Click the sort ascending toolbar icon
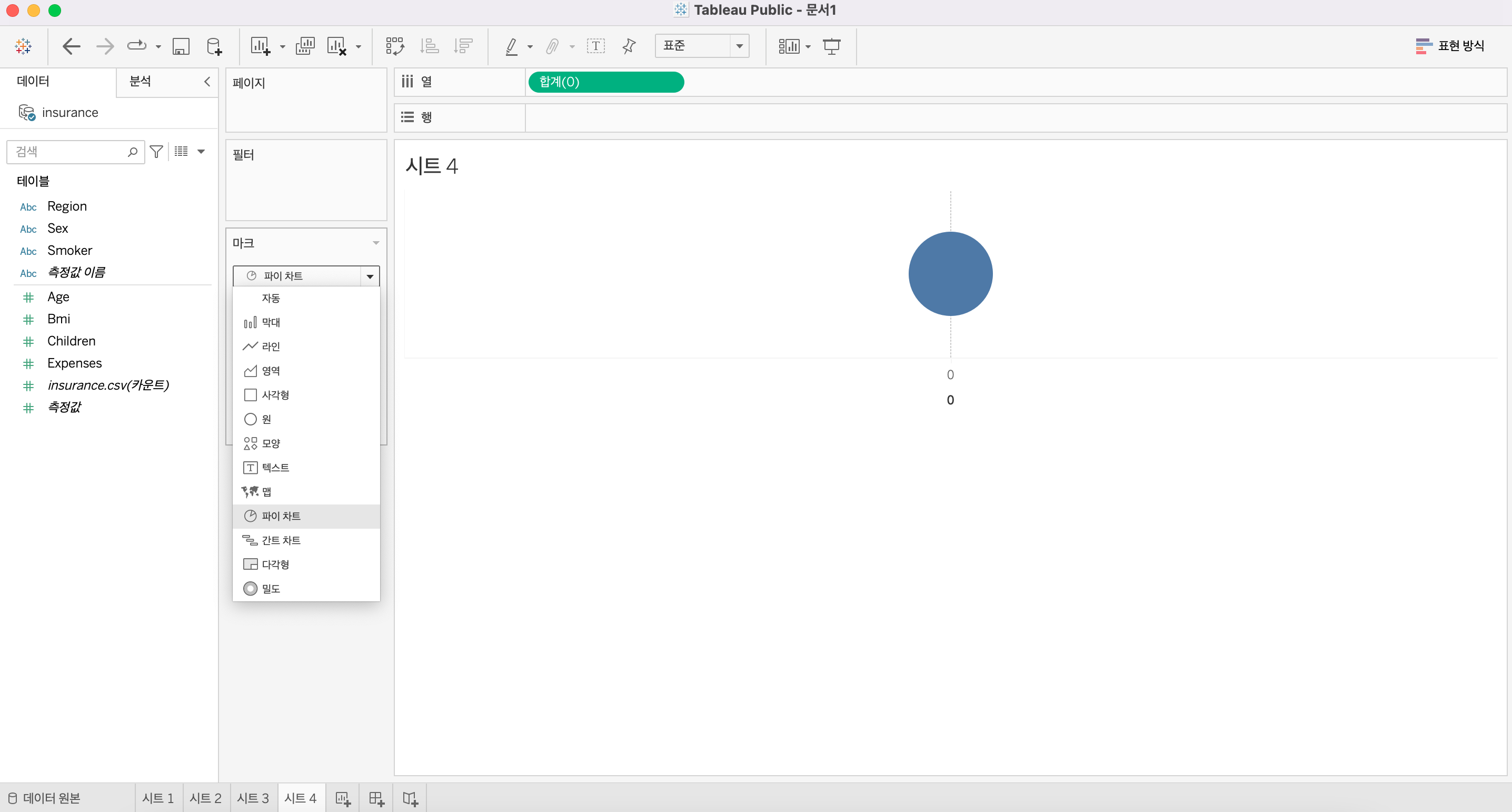 [x=430, y=46]
